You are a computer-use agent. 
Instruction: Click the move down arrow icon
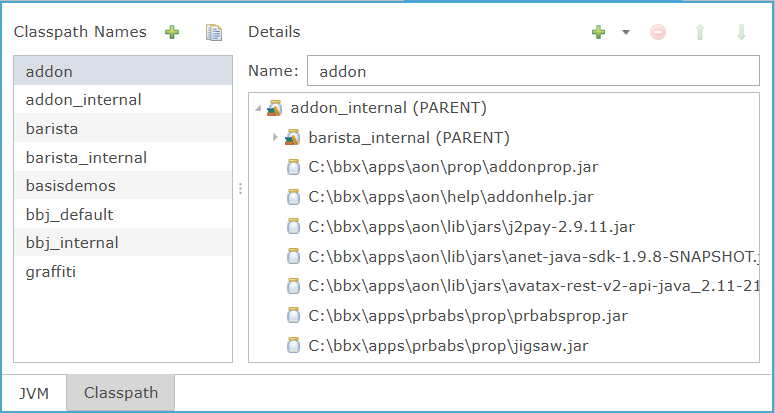point(741,32)
